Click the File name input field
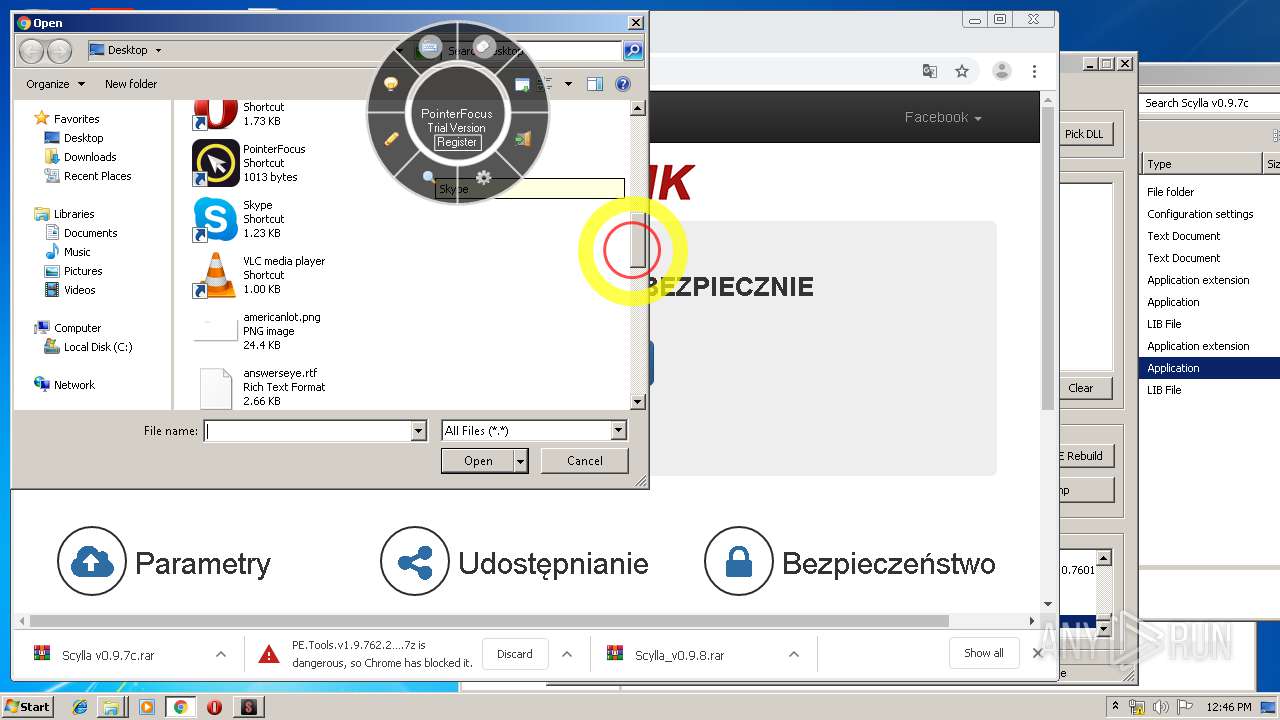The height and width of the screenshot is (720, 1280). coord(308,431)
